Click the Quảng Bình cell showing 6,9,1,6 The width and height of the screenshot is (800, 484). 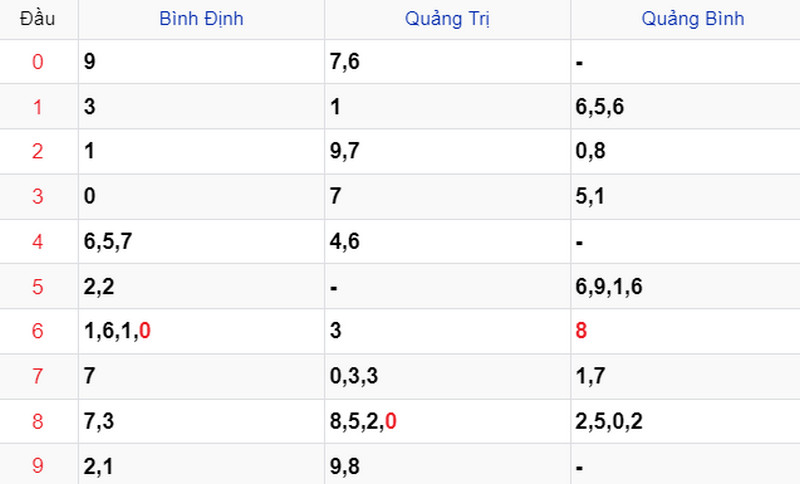[x=685, y=286]
